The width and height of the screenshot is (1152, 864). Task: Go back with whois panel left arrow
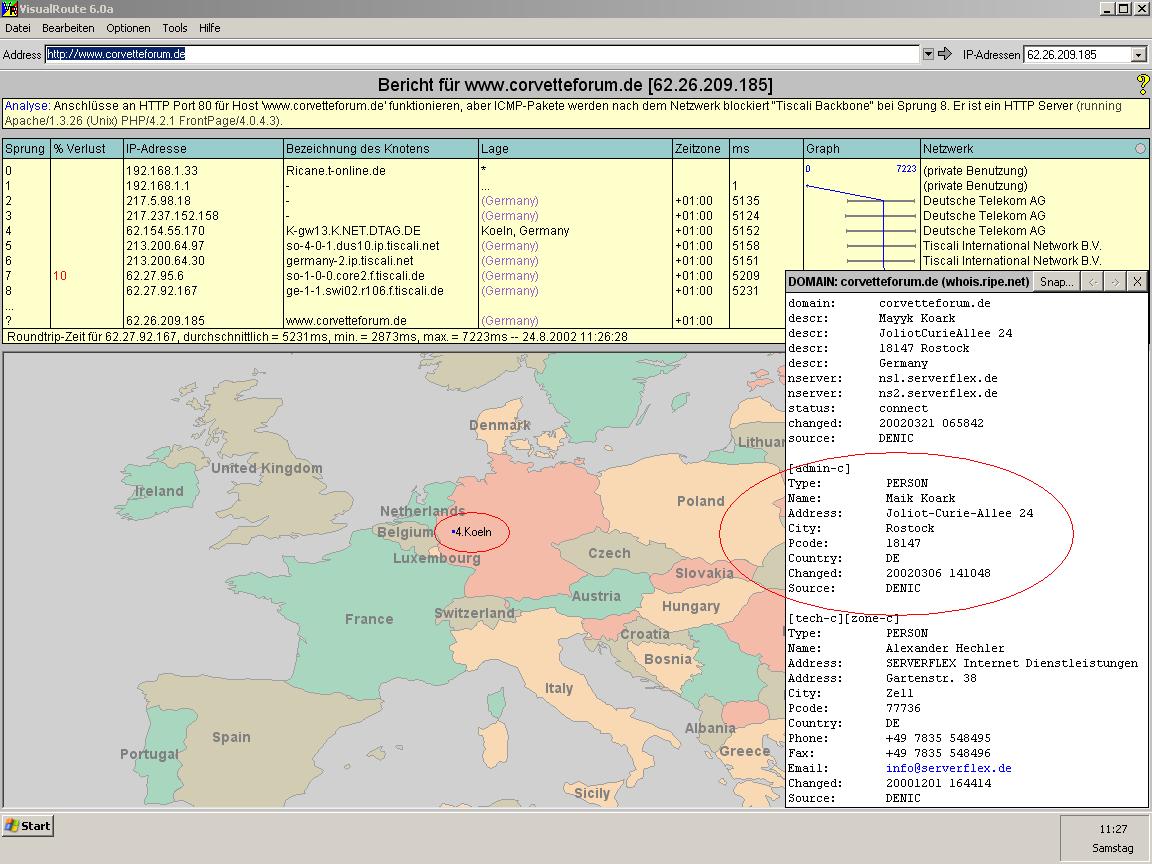[1093, 282]
